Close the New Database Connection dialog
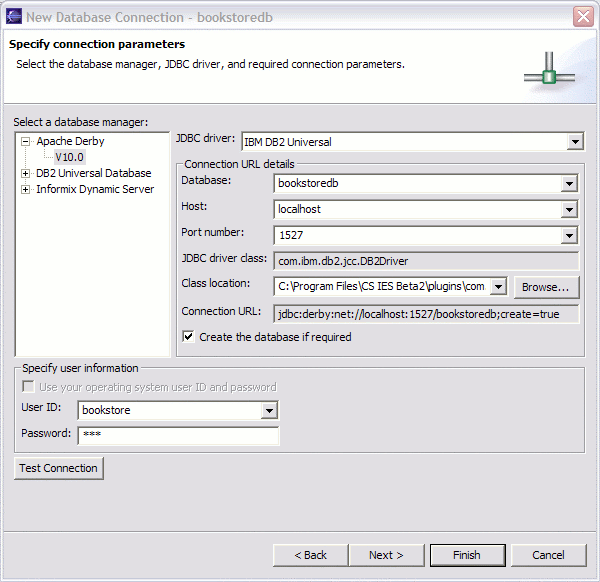Image resolution: width=600 pixels, height=582 pixels. coord(583,17)
